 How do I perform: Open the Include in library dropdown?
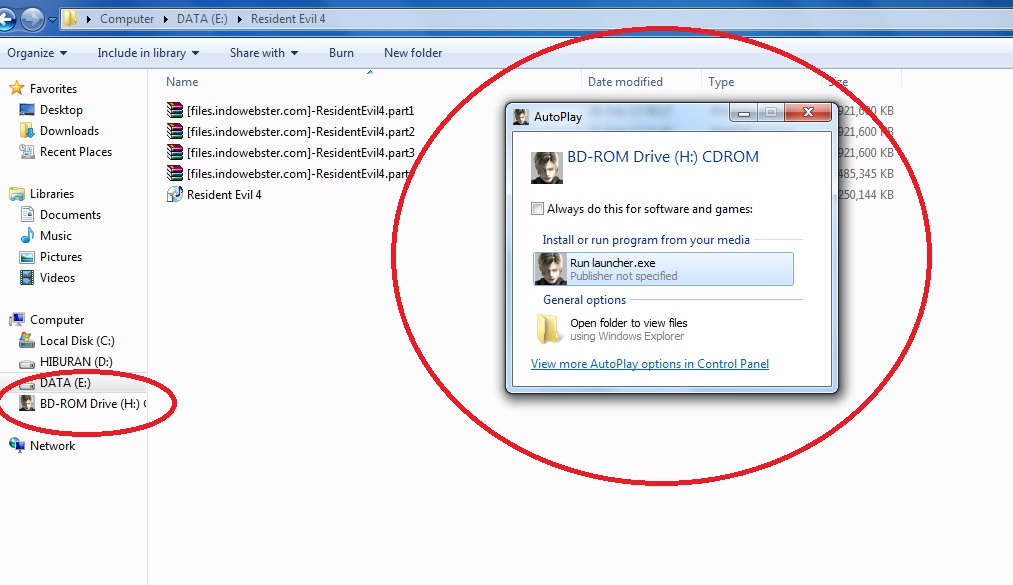148,53
